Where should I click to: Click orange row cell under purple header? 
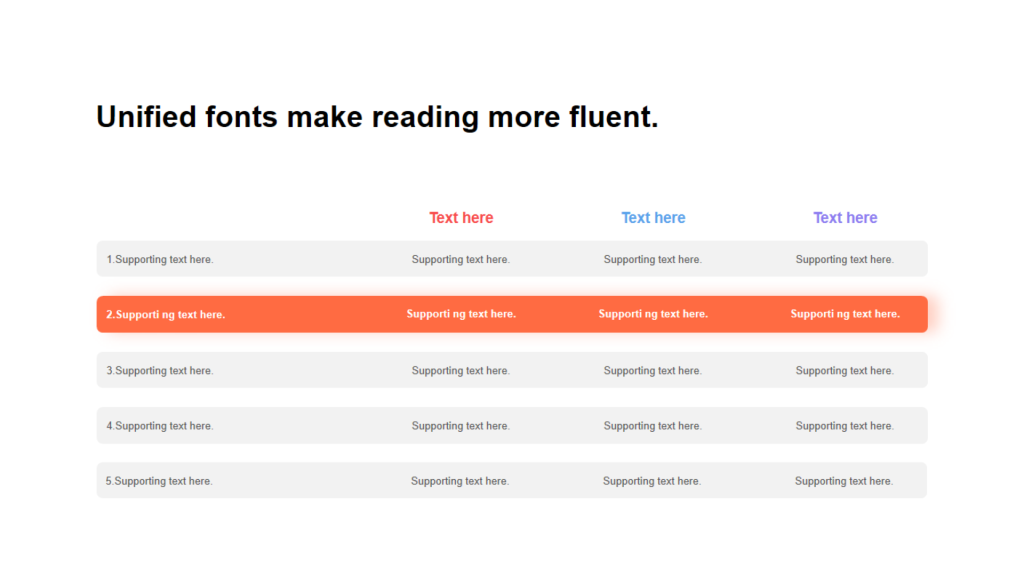(845, 313)
